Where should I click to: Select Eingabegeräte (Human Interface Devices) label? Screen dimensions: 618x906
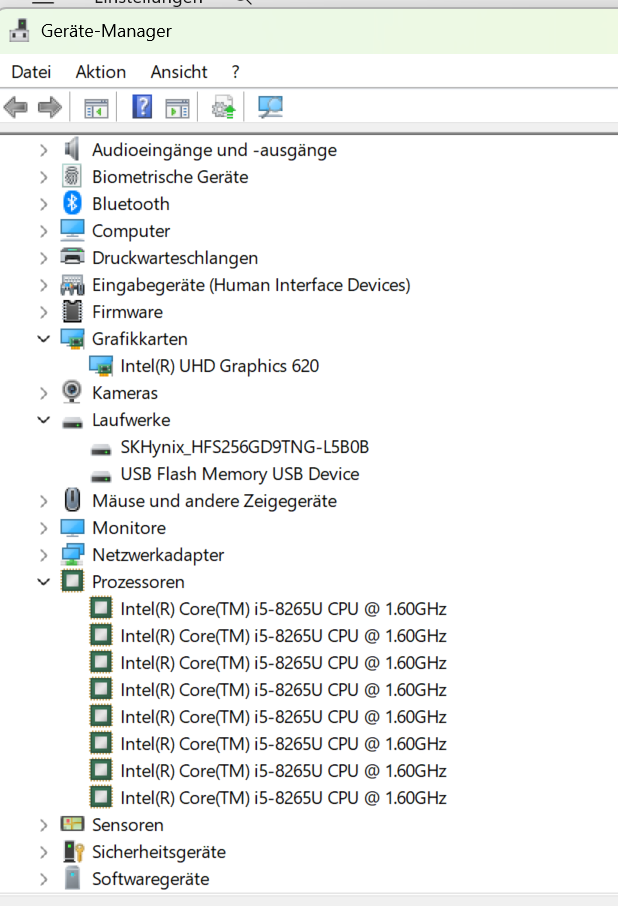(x=251, y=285)
